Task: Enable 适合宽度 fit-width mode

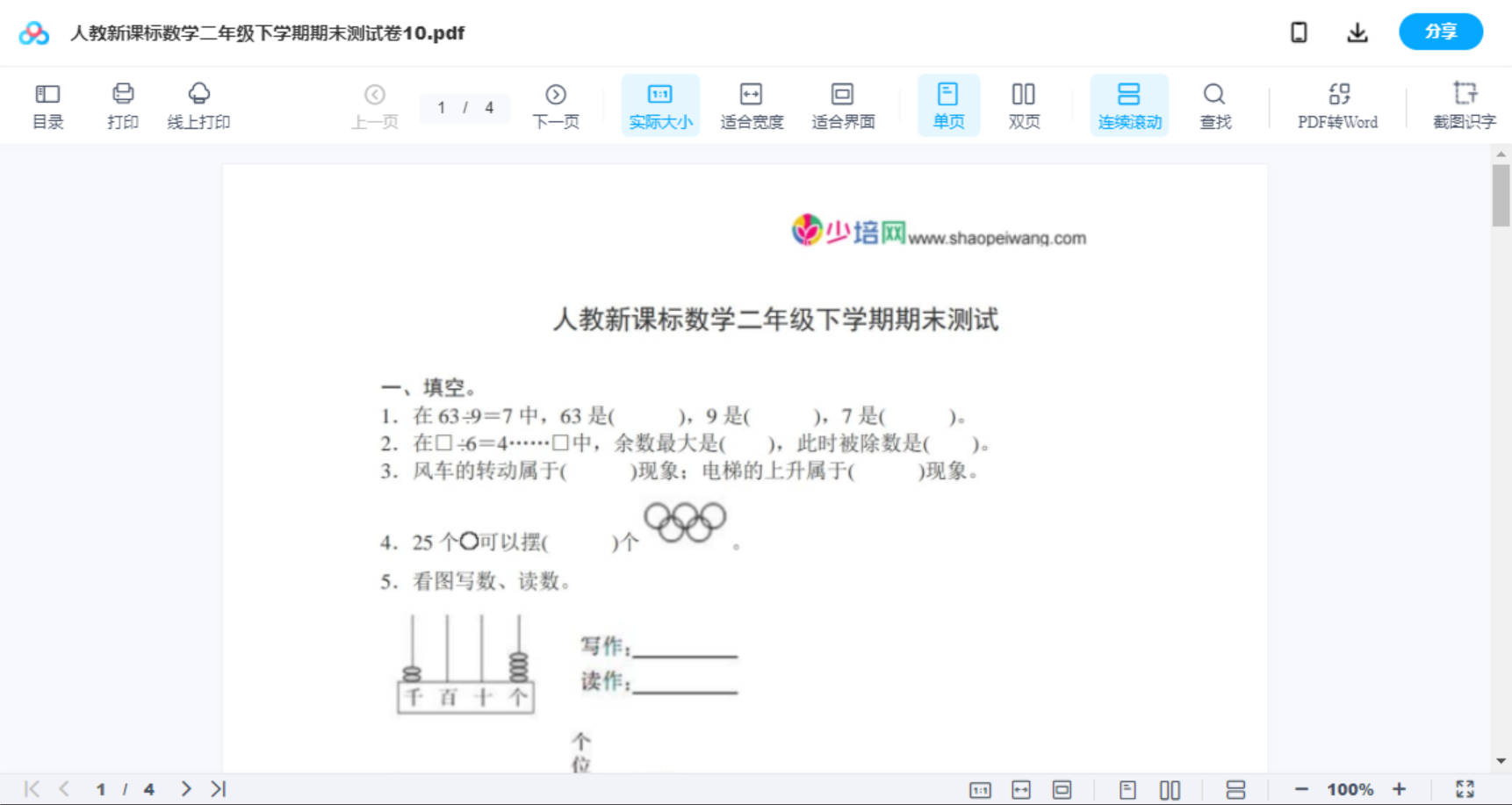Action: point(752,104)
